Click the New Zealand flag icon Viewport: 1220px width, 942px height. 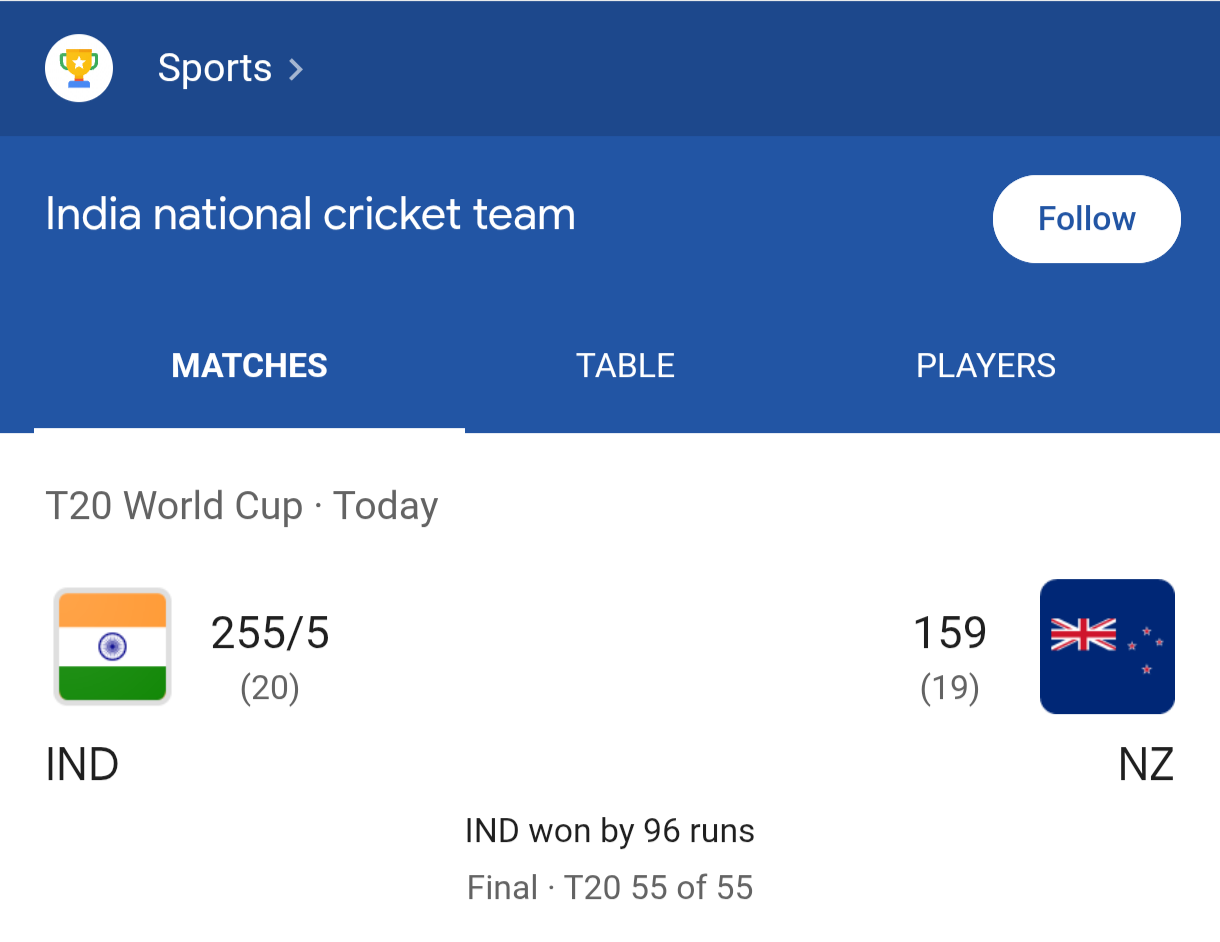(1107, 647)
